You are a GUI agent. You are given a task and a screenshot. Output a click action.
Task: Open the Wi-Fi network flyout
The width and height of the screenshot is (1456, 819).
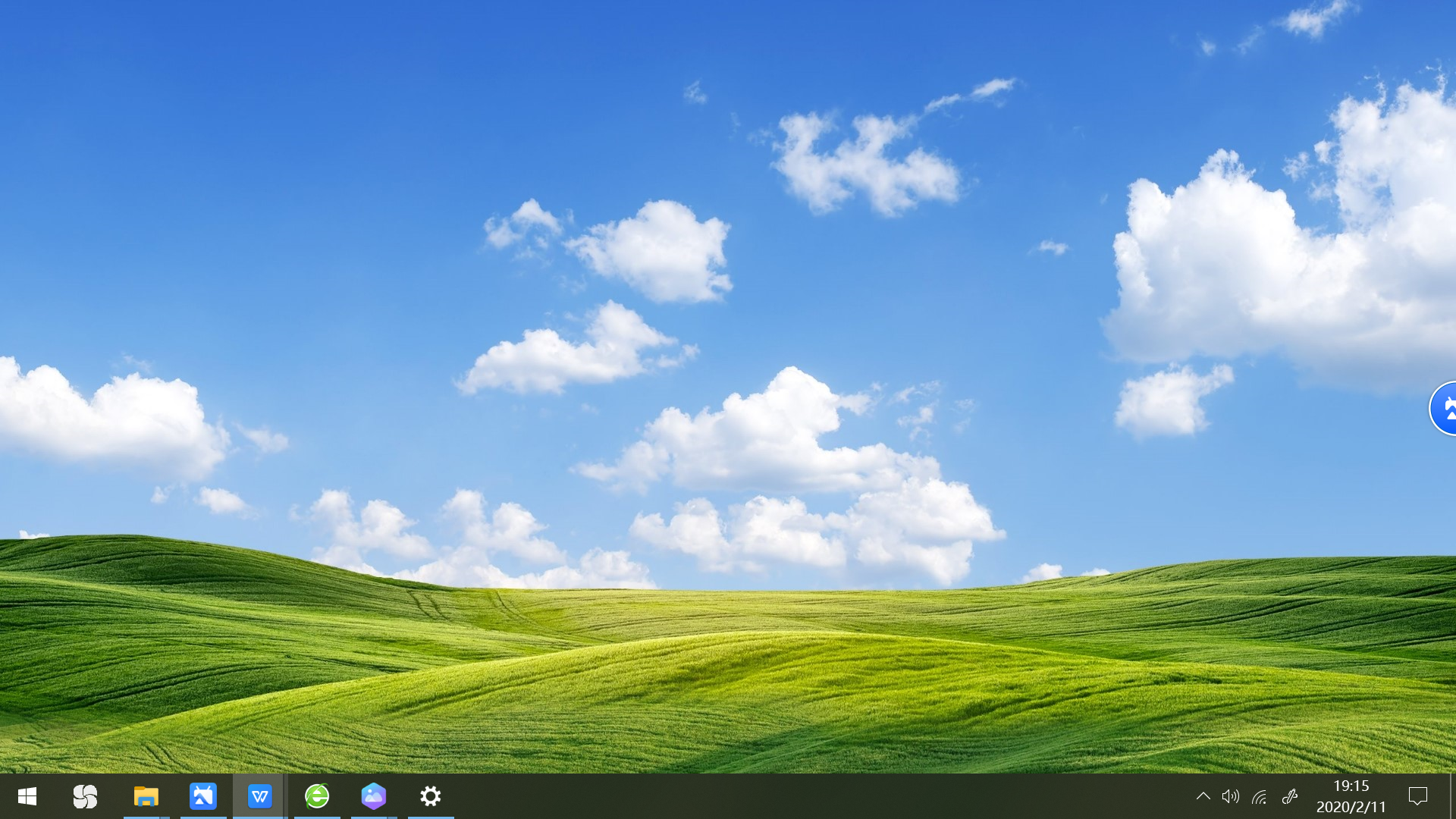pos(1260,796)
